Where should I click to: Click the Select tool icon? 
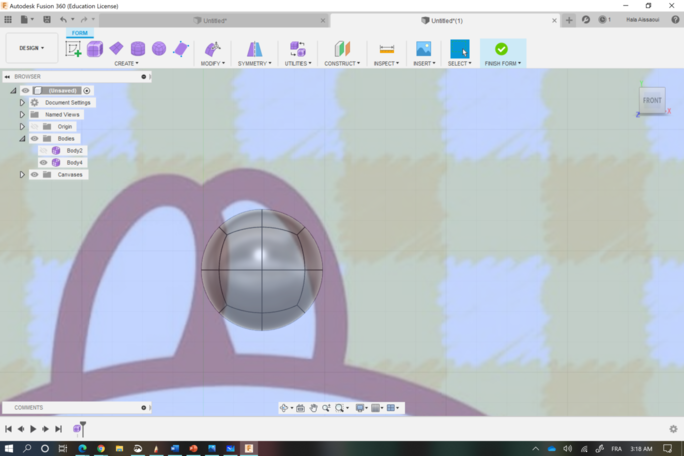459,49
